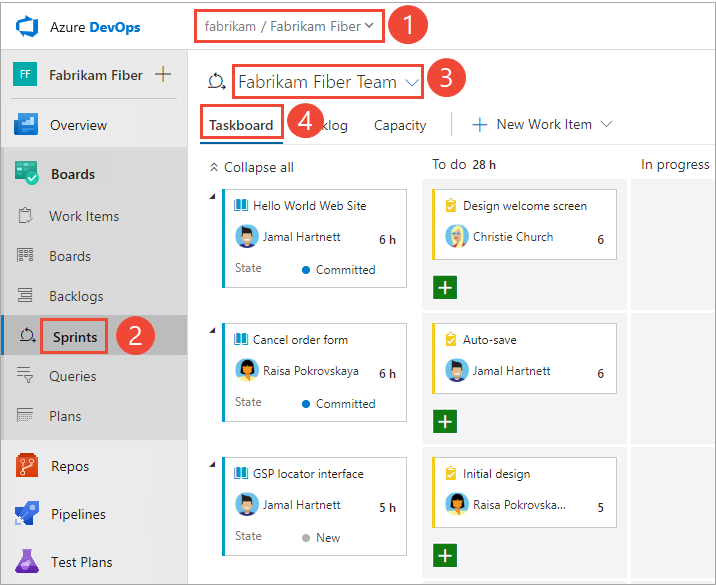
Task: Click the sprint icon beside team name
Action: [216, 82]
